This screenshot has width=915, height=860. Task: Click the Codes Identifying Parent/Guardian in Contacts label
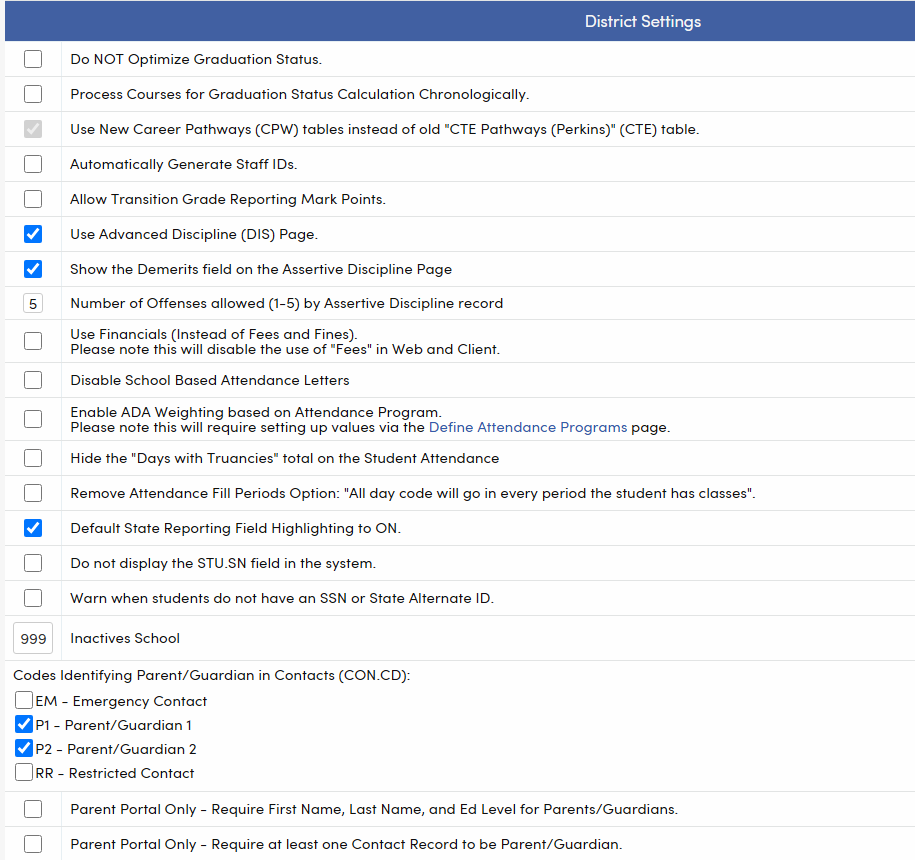(212, 676)
